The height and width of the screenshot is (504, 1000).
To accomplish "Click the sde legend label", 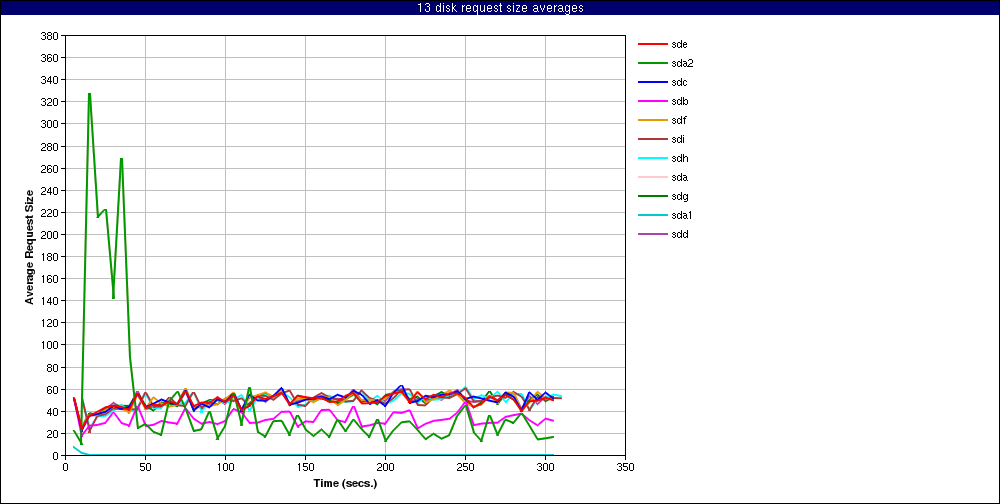I will tap(679, 45).
